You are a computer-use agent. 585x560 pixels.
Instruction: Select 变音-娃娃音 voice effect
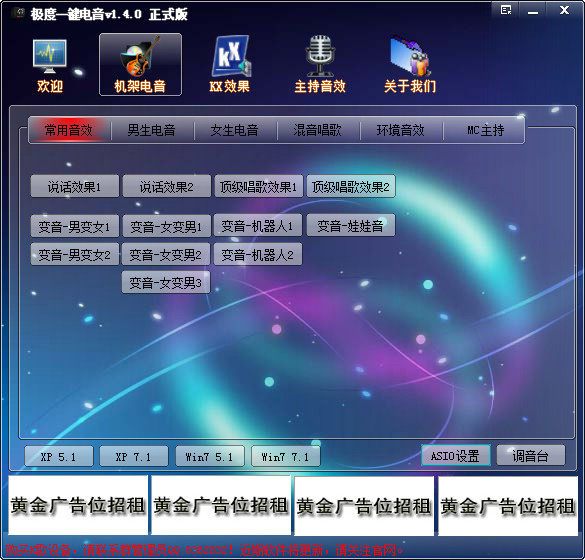(x=351, y=225)
